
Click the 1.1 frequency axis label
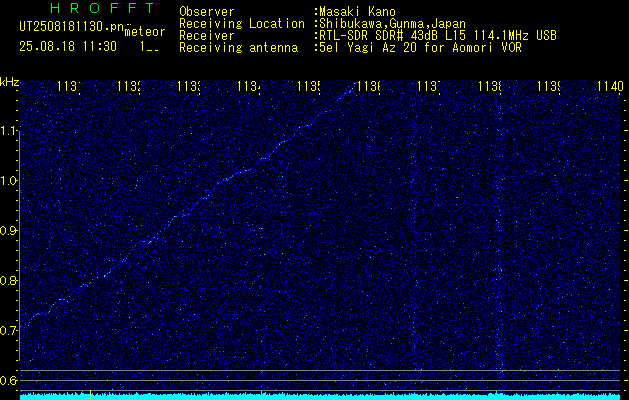tap(9, 131)
